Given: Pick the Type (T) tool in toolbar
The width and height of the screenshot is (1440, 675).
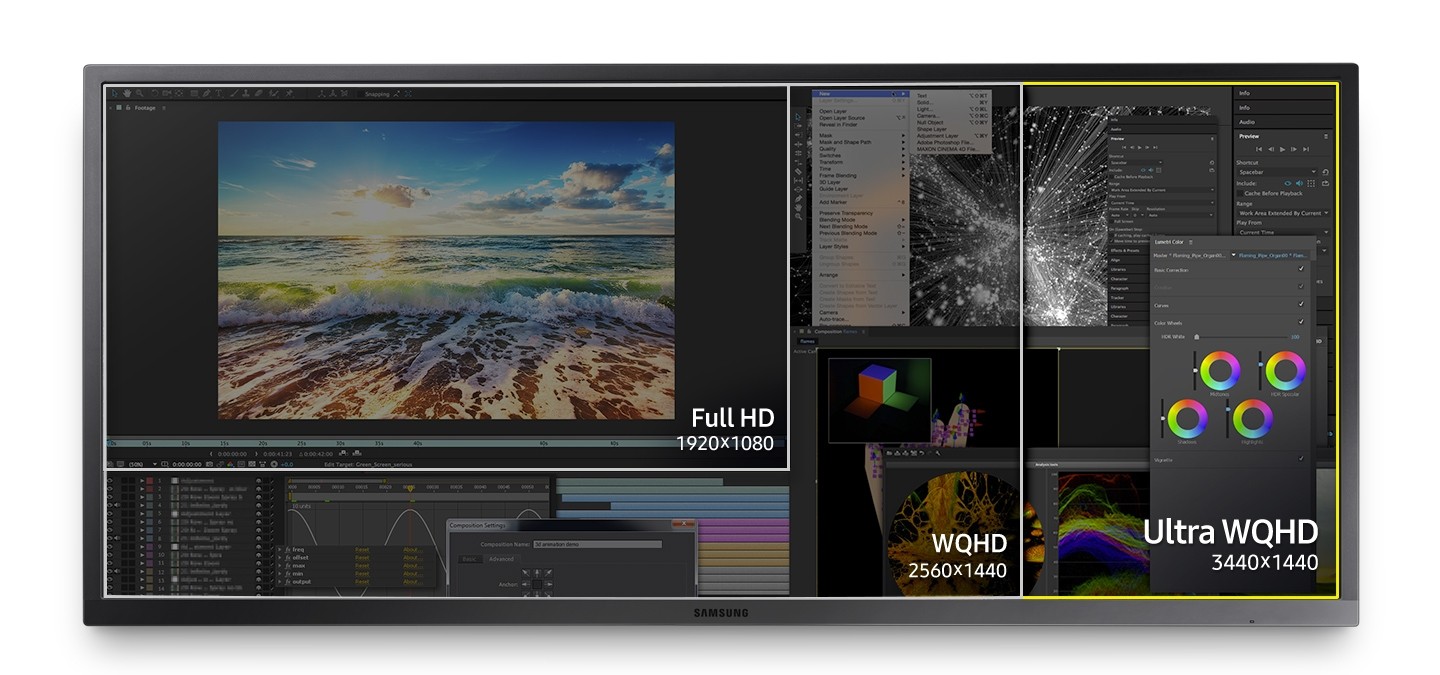Looking at the screenshot, I should [219, 93].
